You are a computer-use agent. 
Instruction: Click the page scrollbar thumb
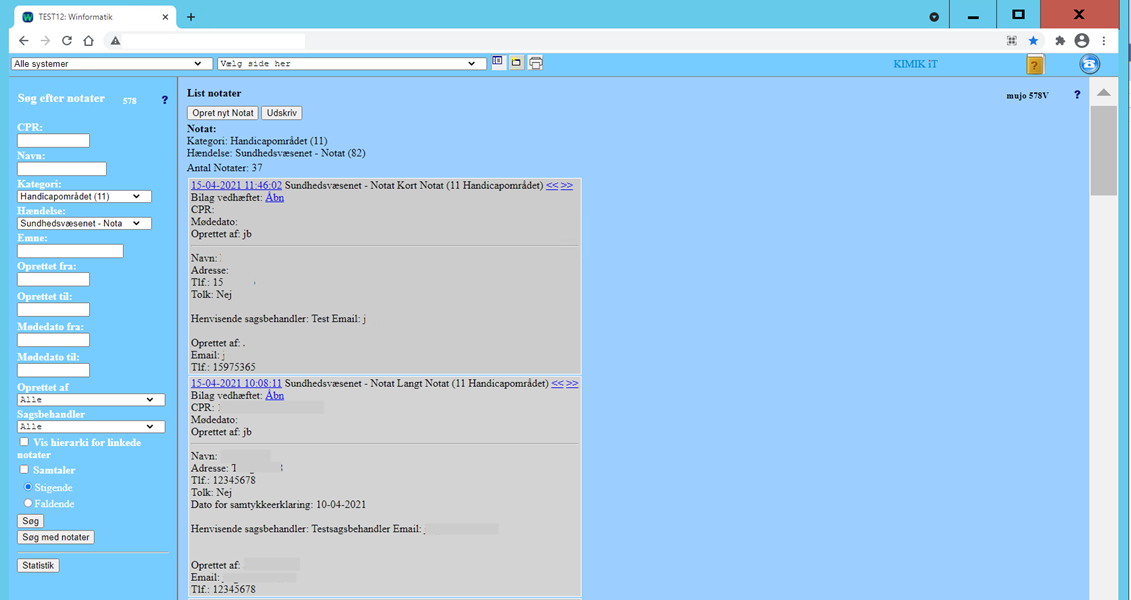1104,150
